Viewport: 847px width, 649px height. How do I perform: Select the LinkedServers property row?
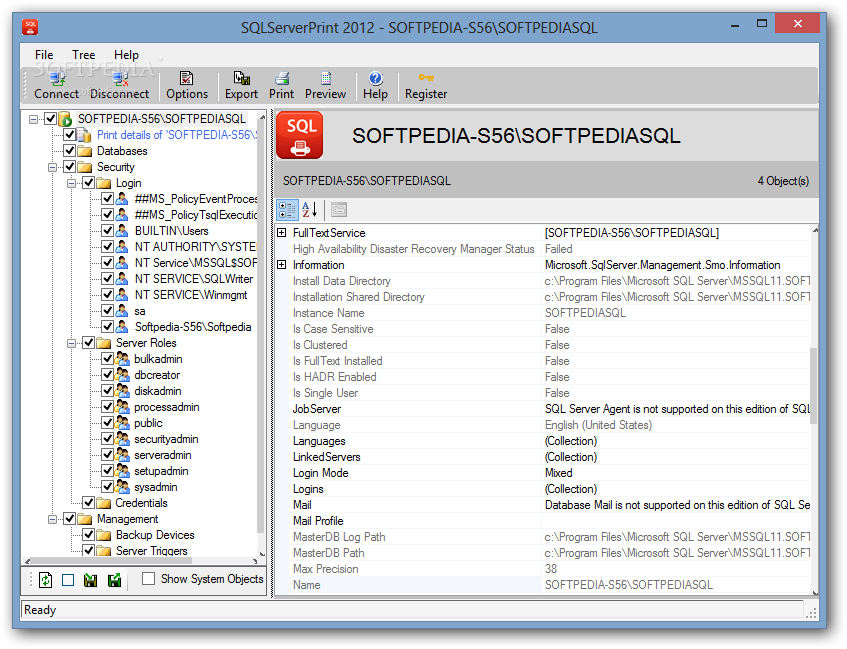tap(543, 457)
